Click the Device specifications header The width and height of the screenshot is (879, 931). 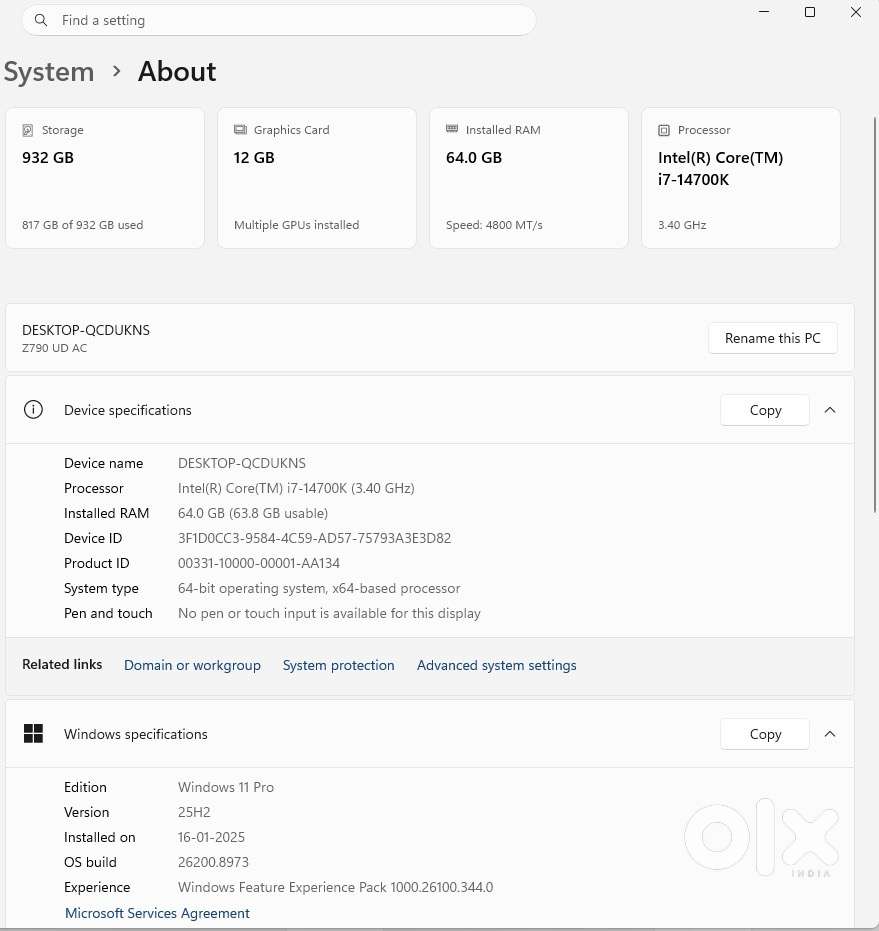click(430, 410)
